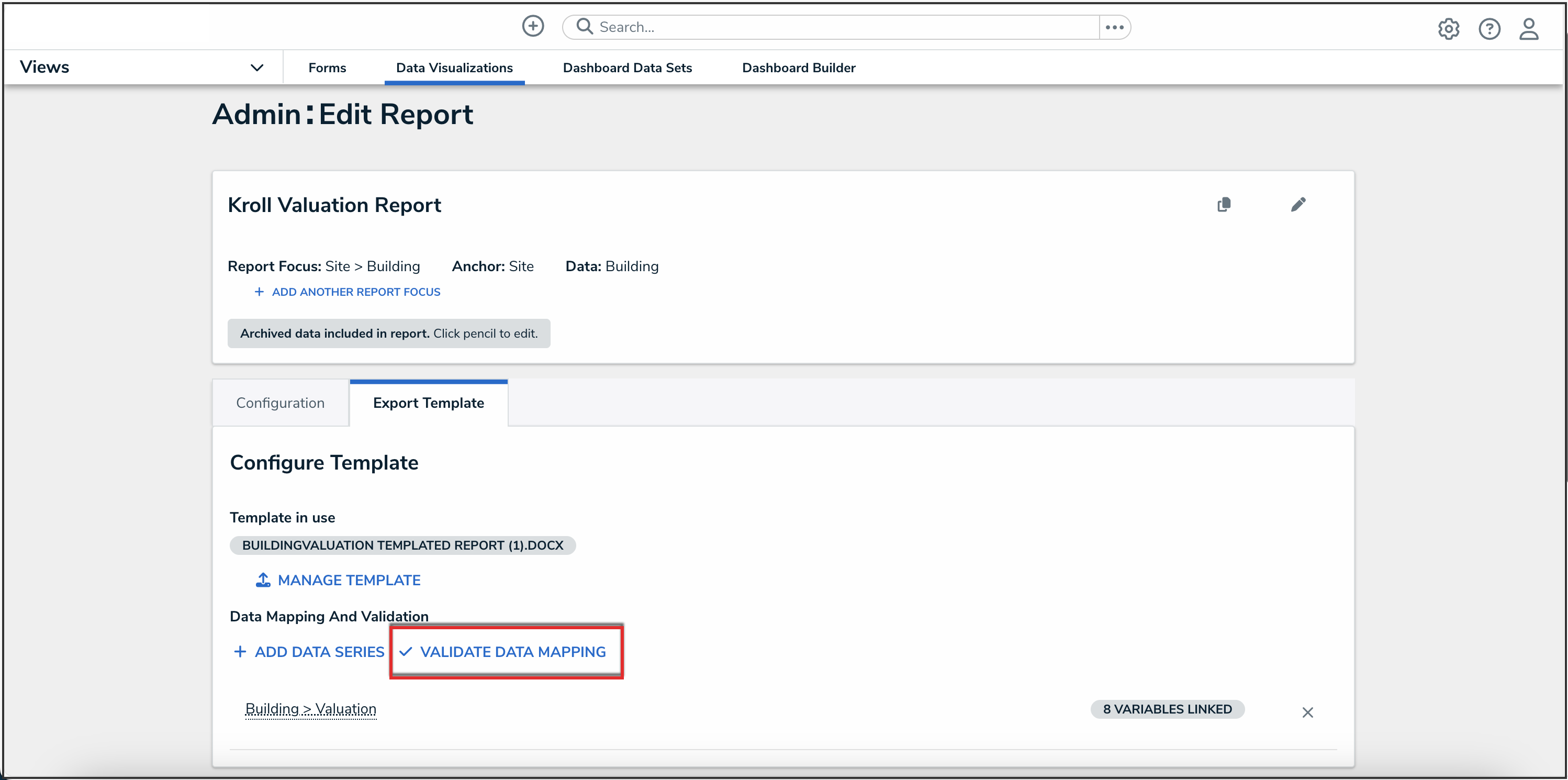This screenshot has height=780, width=1568.
Task: Open the settings gear icon
Action: [x=1448, y=29]
